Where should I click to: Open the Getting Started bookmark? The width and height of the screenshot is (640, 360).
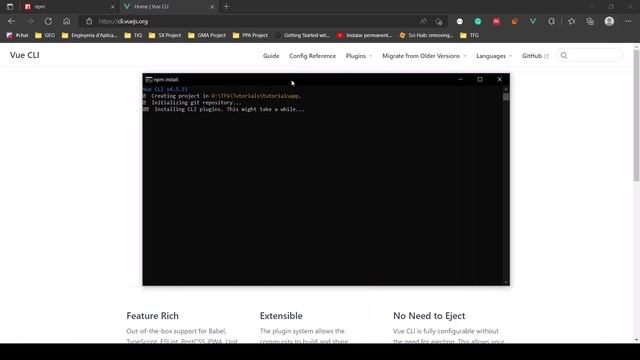302,36
